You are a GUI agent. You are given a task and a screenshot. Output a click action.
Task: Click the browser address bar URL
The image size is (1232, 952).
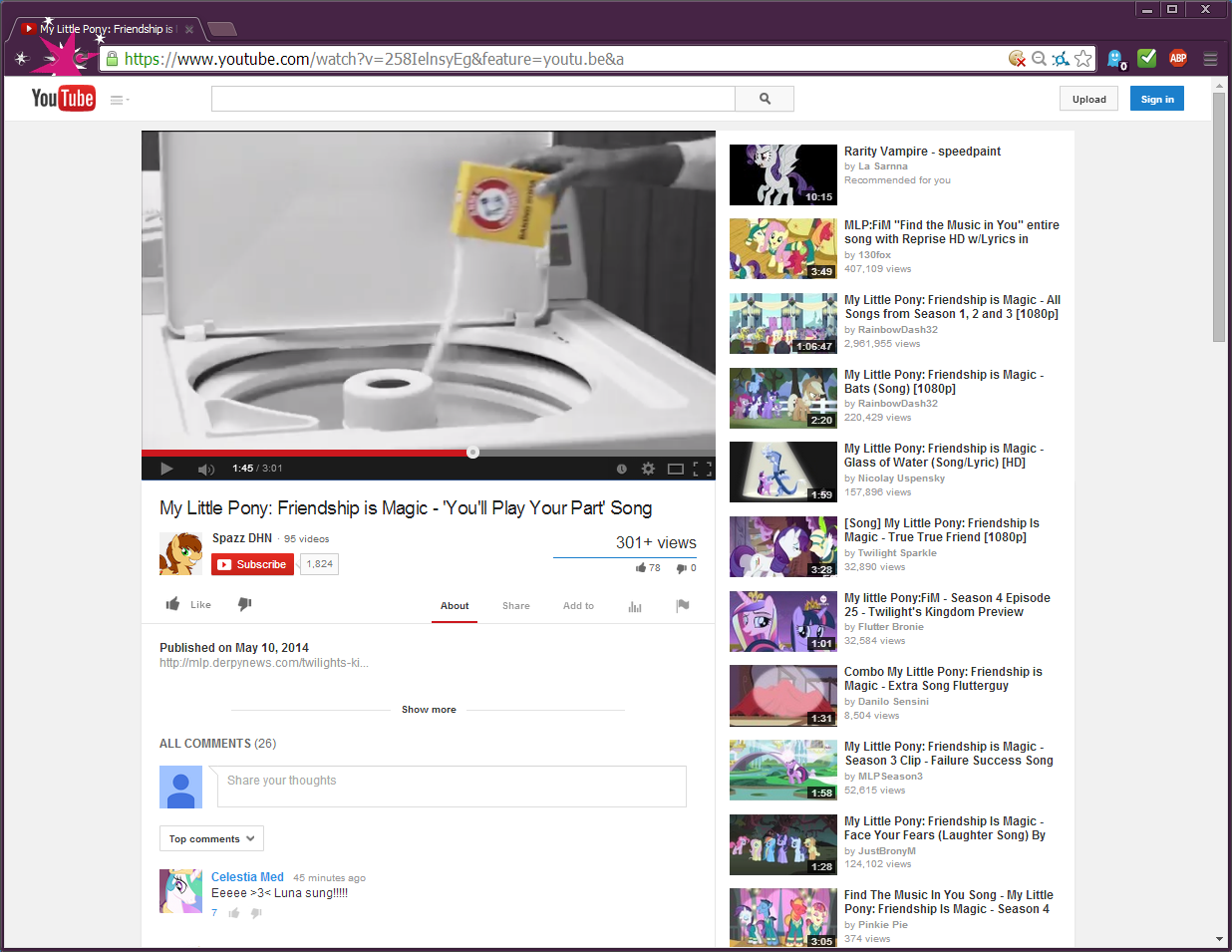[374, 59]
